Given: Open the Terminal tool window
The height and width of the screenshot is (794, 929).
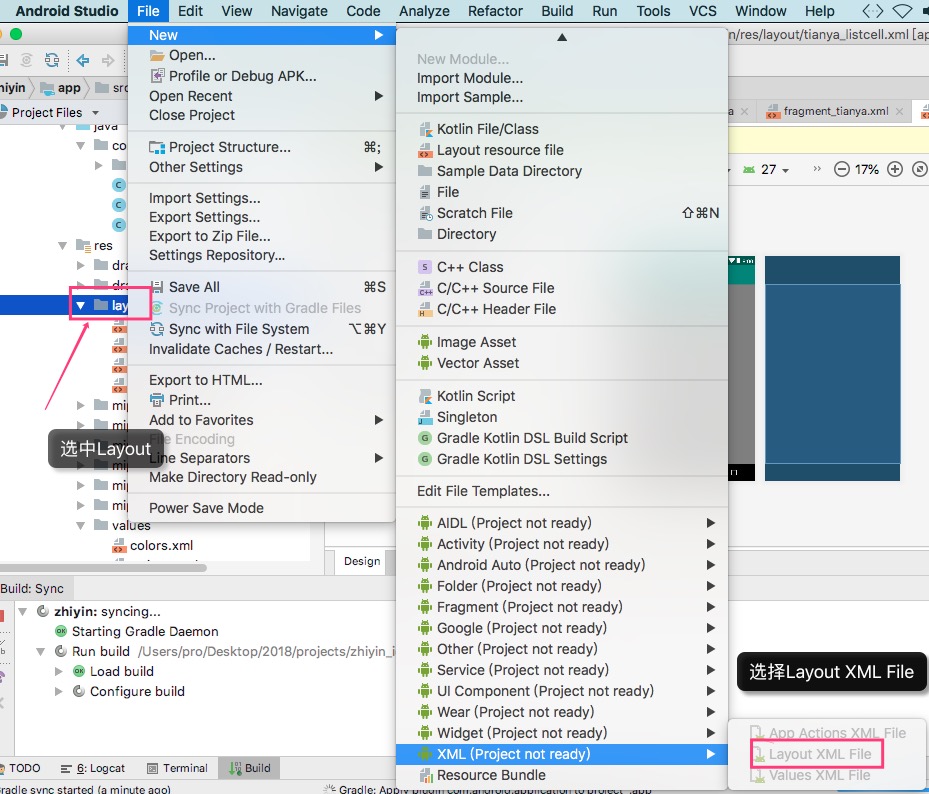Looking at the screenshot, I should (177, 769).
